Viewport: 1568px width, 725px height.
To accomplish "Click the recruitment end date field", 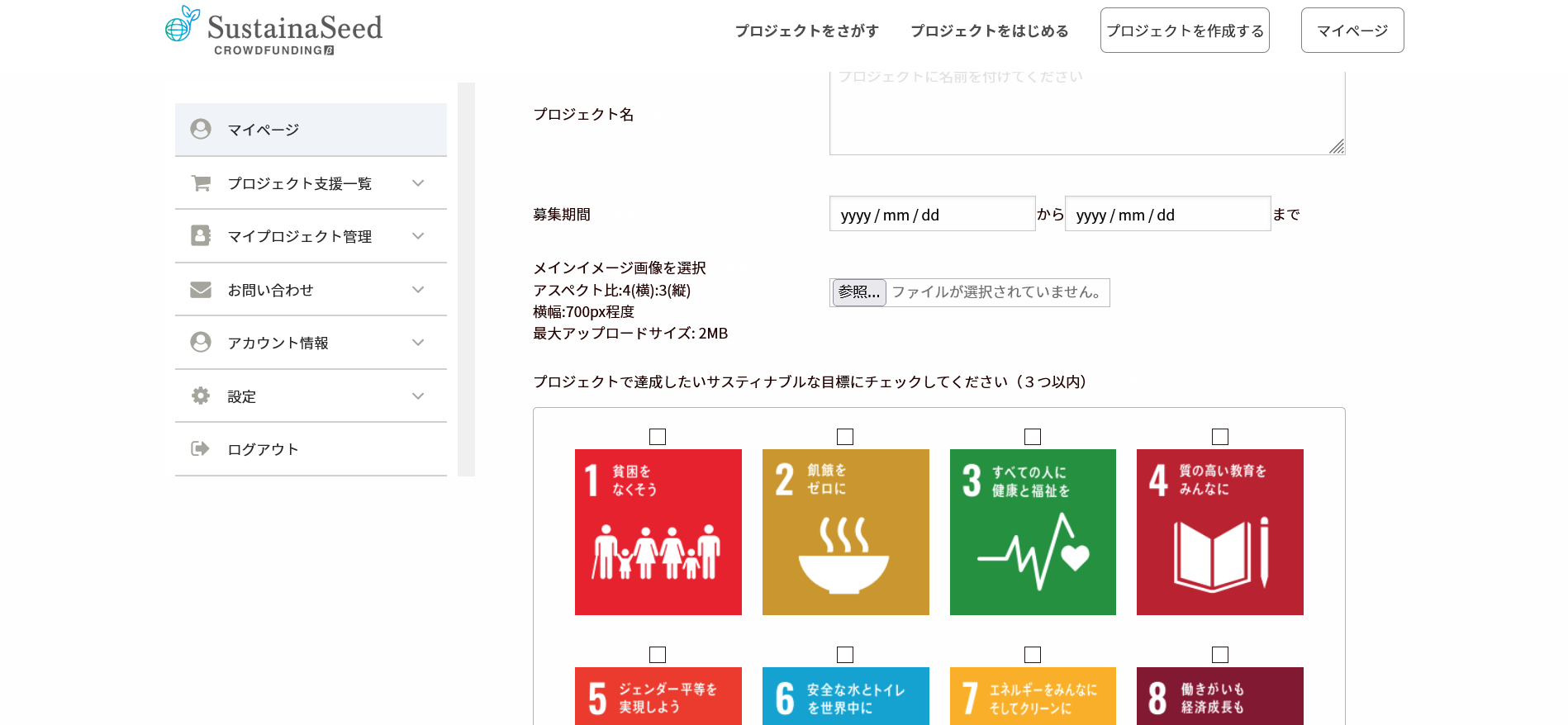I will pos(1167,214).
